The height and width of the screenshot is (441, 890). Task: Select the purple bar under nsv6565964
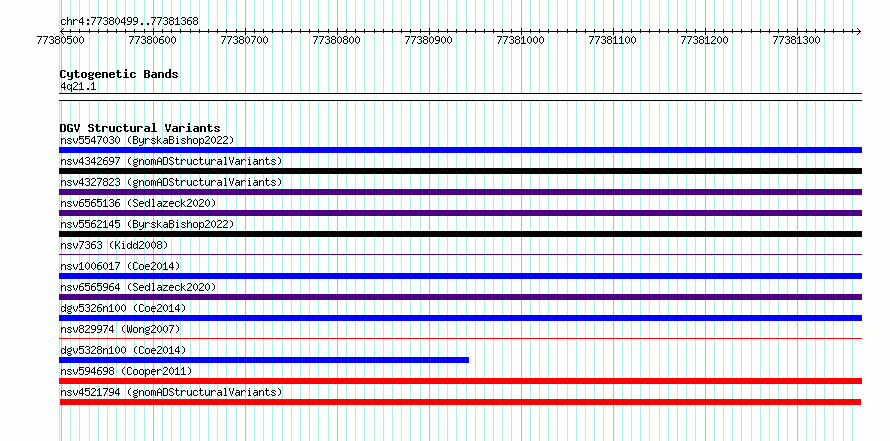[460, 297]
